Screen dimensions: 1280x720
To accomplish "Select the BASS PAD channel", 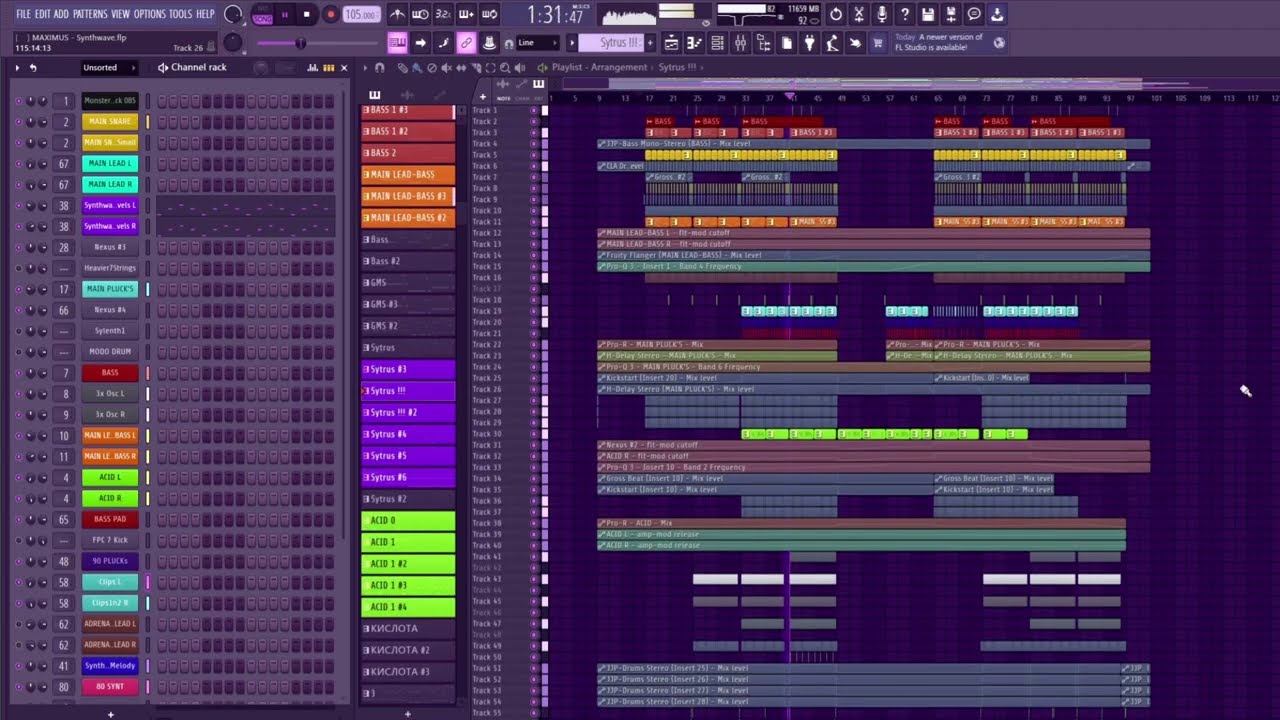I will tap(110, 519).
